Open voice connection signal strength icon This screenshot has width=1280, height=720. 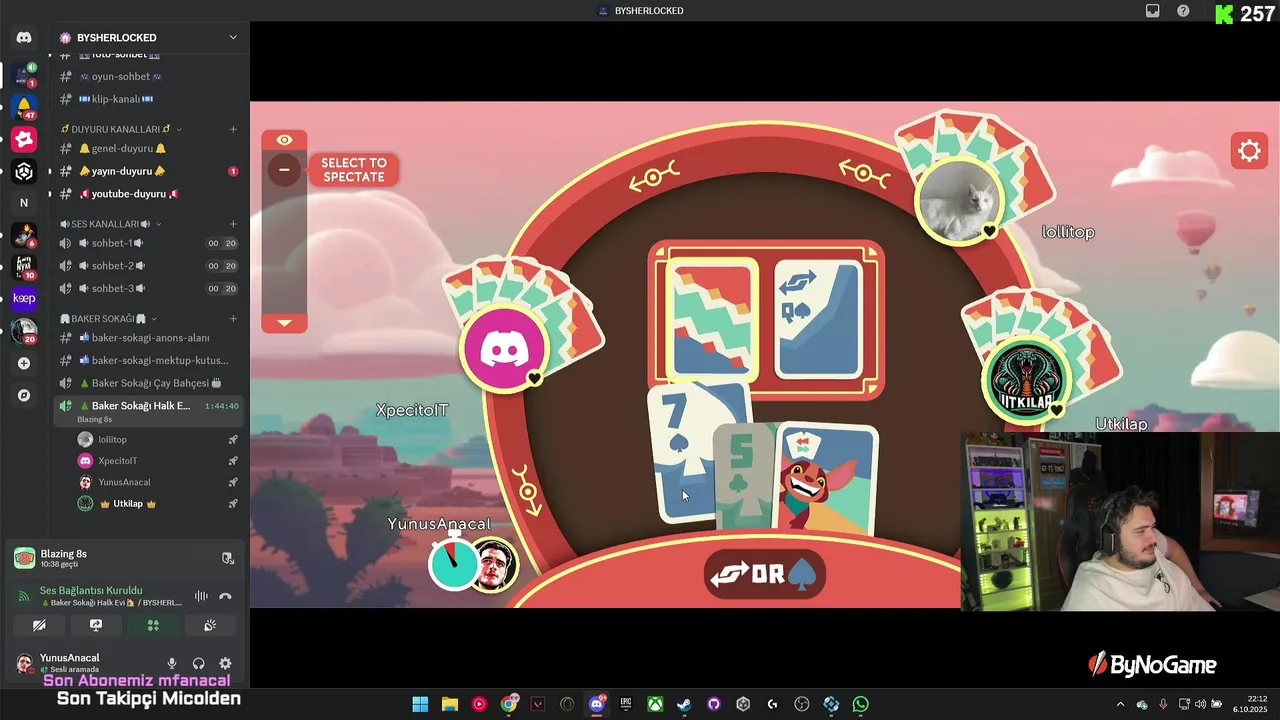click(x=23, y=596)
